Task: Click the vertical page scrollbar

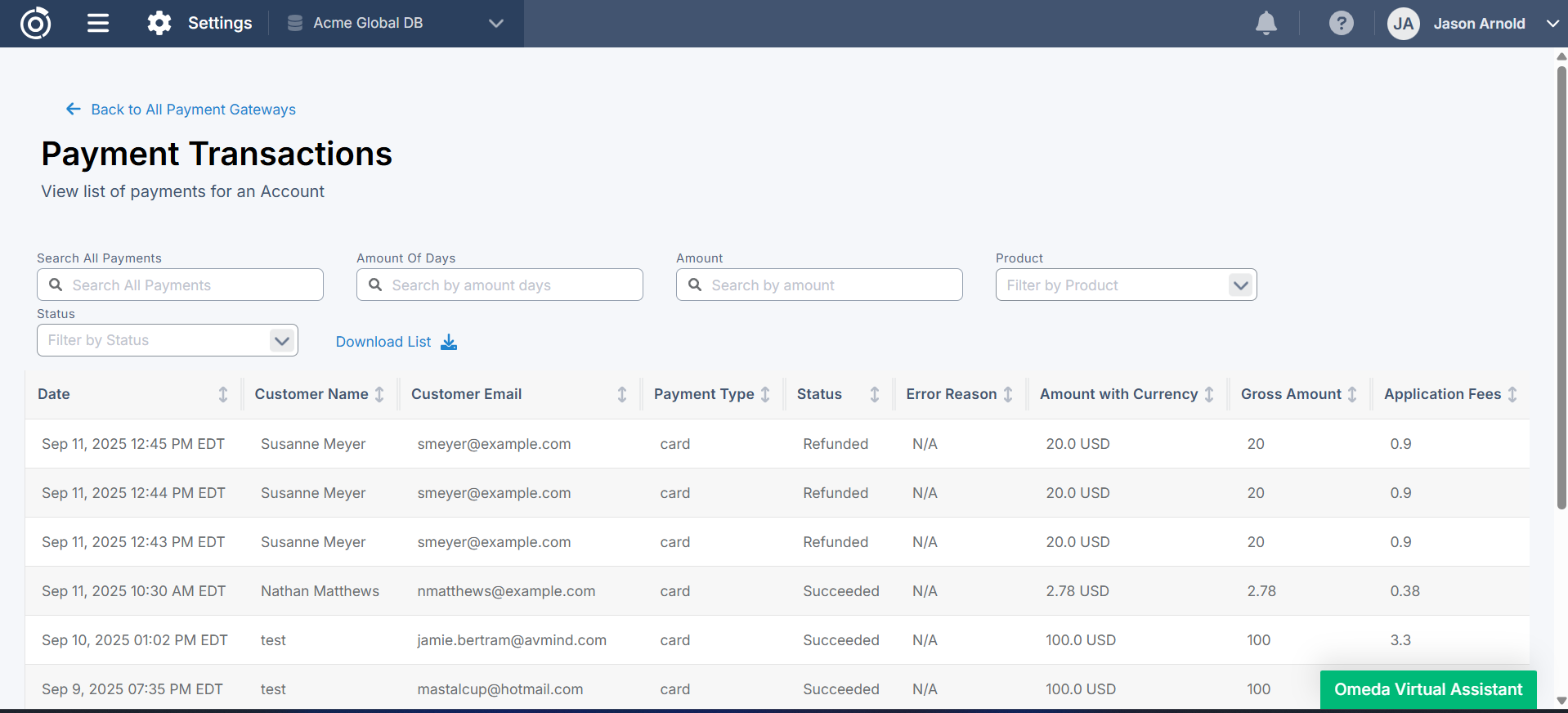Action: pos(1561,286)
